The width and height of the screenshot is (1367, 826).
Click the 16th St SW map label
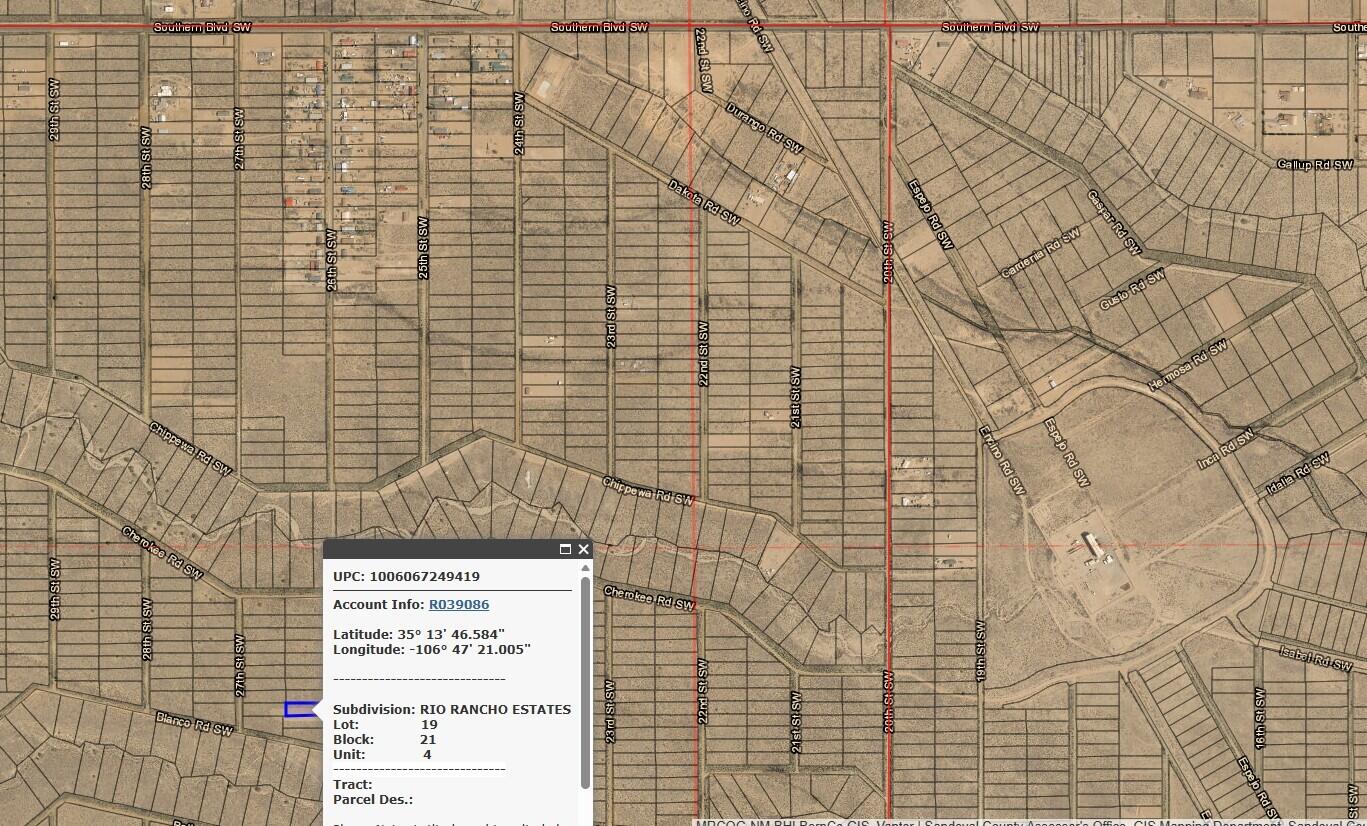(x=1259, y=716)
